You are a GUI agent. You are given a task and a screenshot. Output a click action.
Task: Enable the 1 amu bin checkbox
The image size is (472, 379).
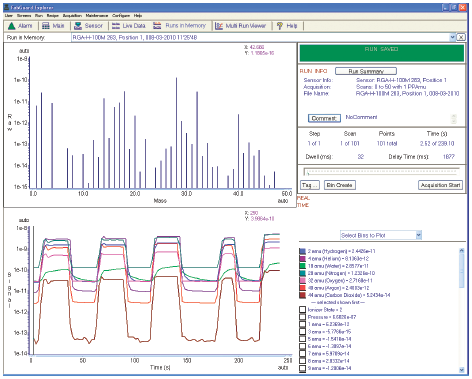click(302, 324)
